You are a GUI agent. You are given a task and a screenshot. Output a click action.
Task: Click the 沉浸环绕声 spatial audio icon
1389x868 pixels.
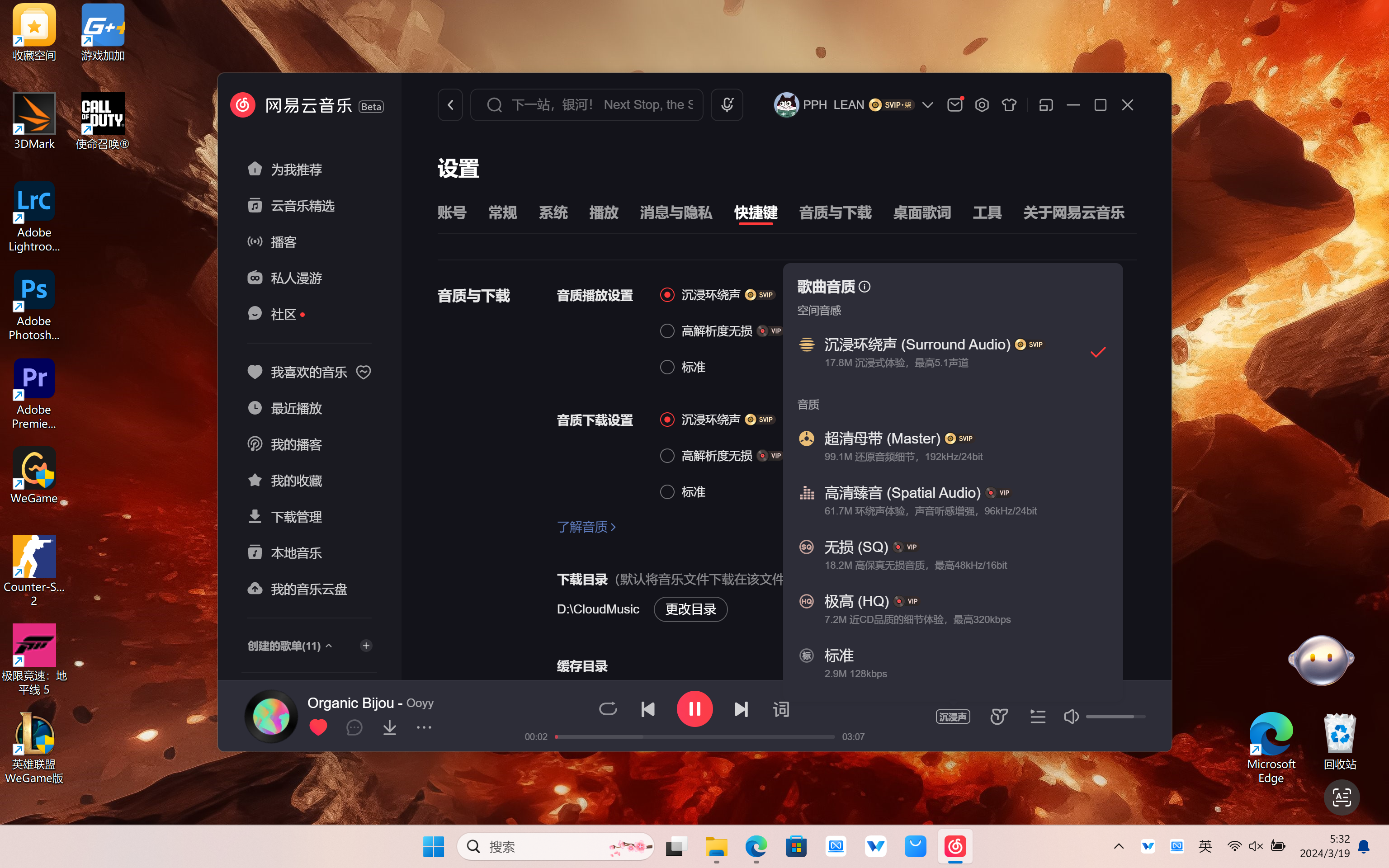[807, 344]
